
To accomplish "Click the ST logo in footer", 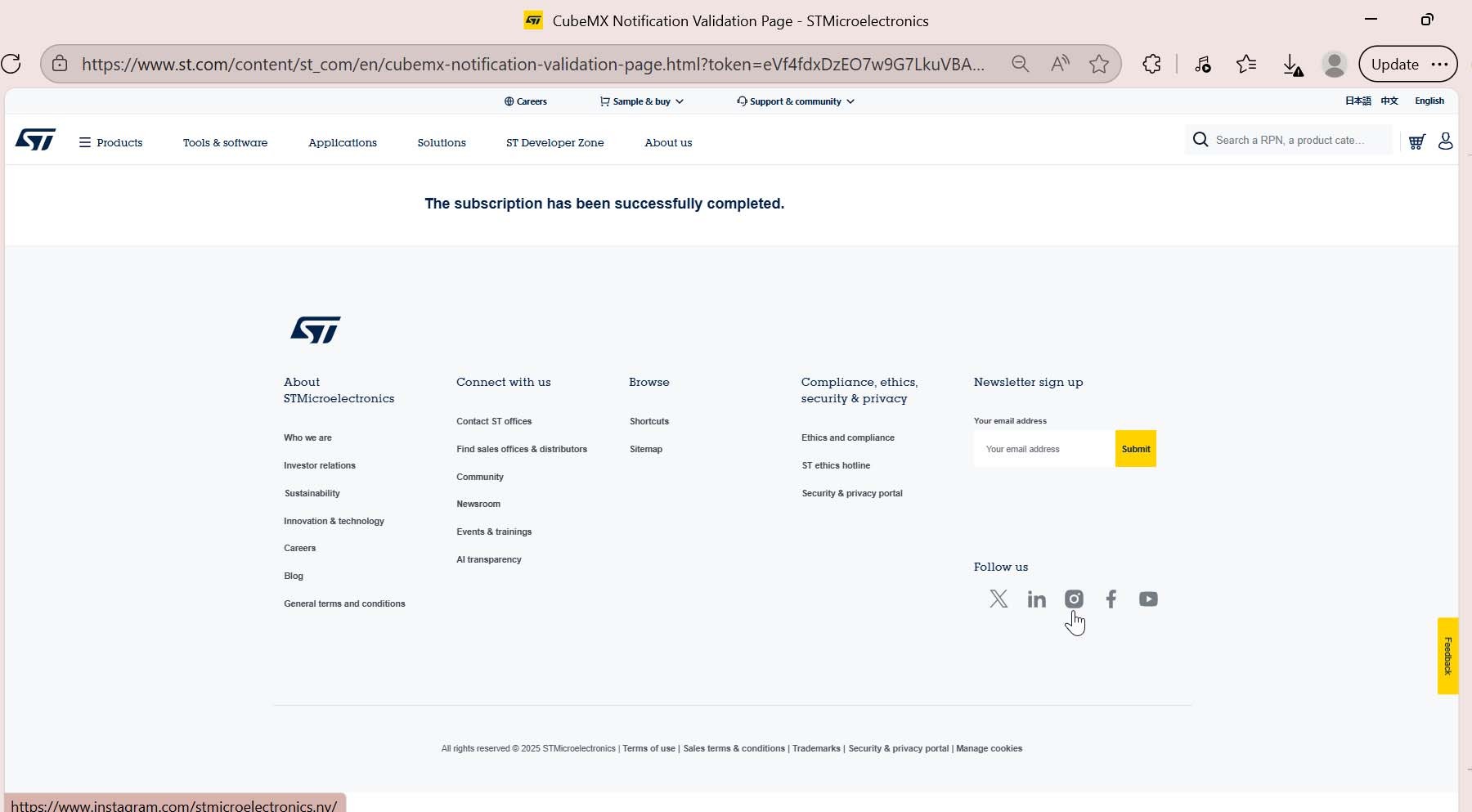I will point(316,330).
